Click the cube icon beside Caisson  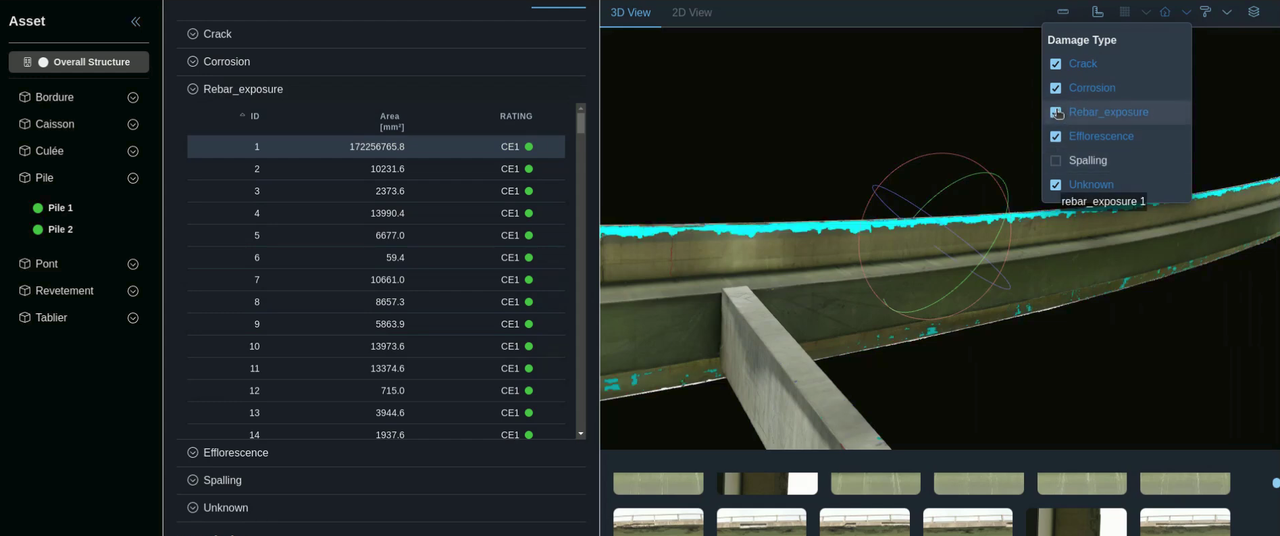click(25, 124)
